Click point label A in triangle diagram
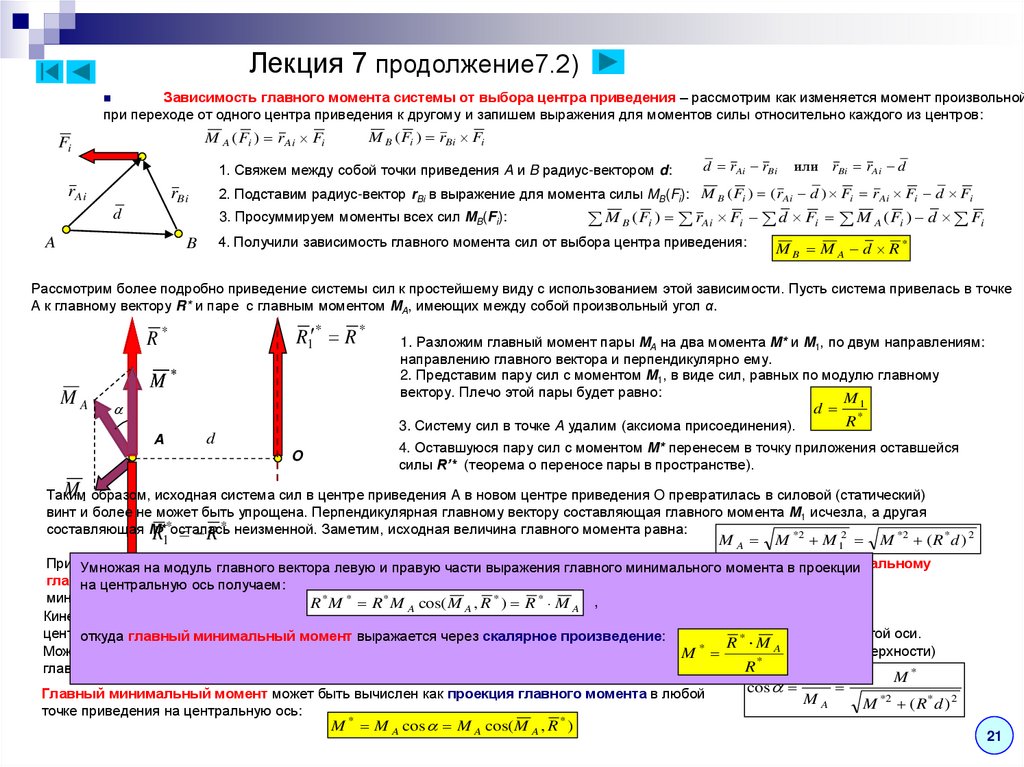This screenshot has width=1024, height=767. pos(50,242)
